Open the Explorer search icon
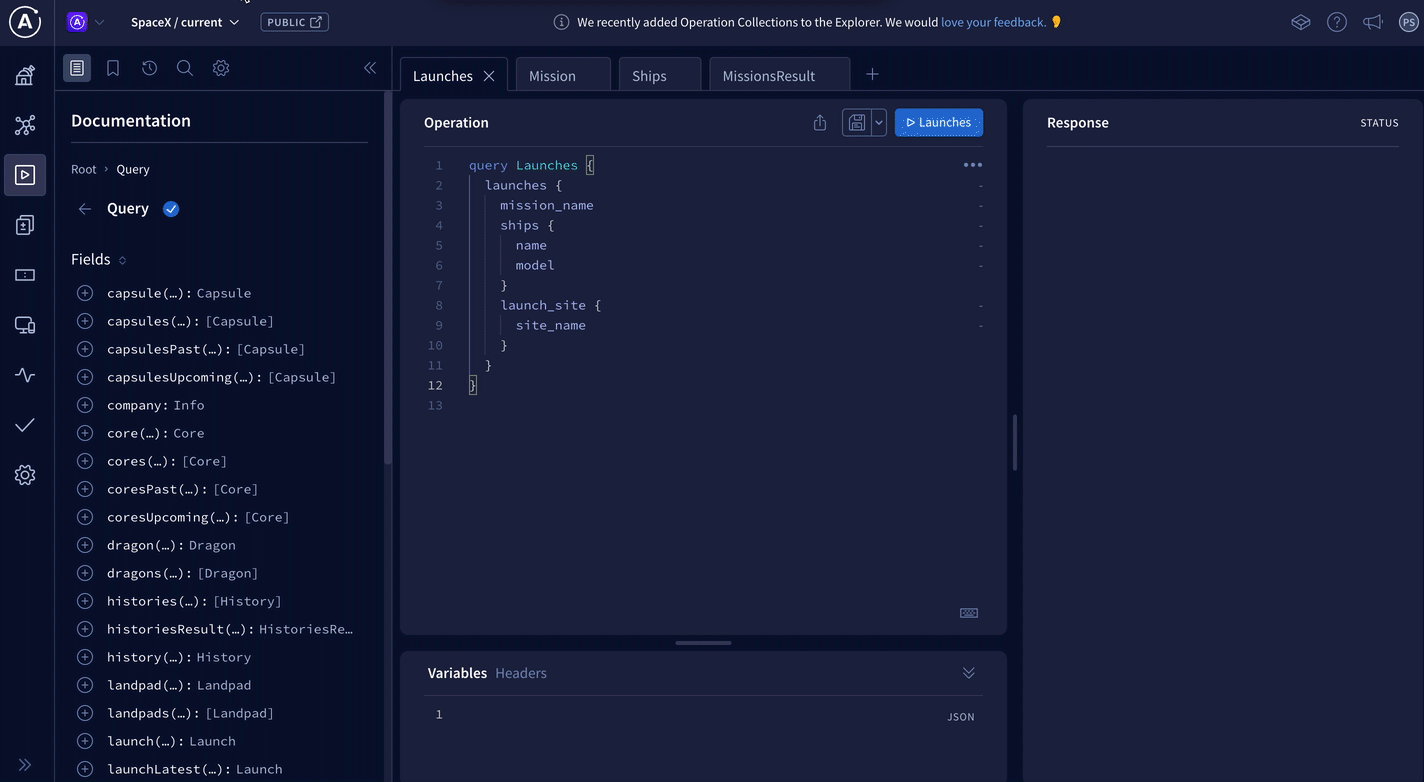The height and width of the screenshot is (782, 1424). tap(185, 68)
